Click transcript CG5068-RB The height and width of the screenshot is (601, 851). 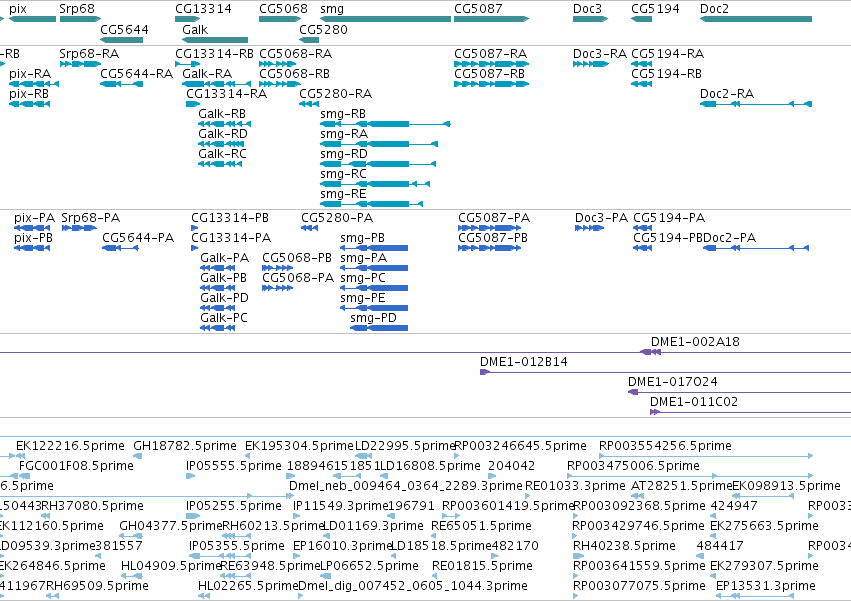point(278,84)
